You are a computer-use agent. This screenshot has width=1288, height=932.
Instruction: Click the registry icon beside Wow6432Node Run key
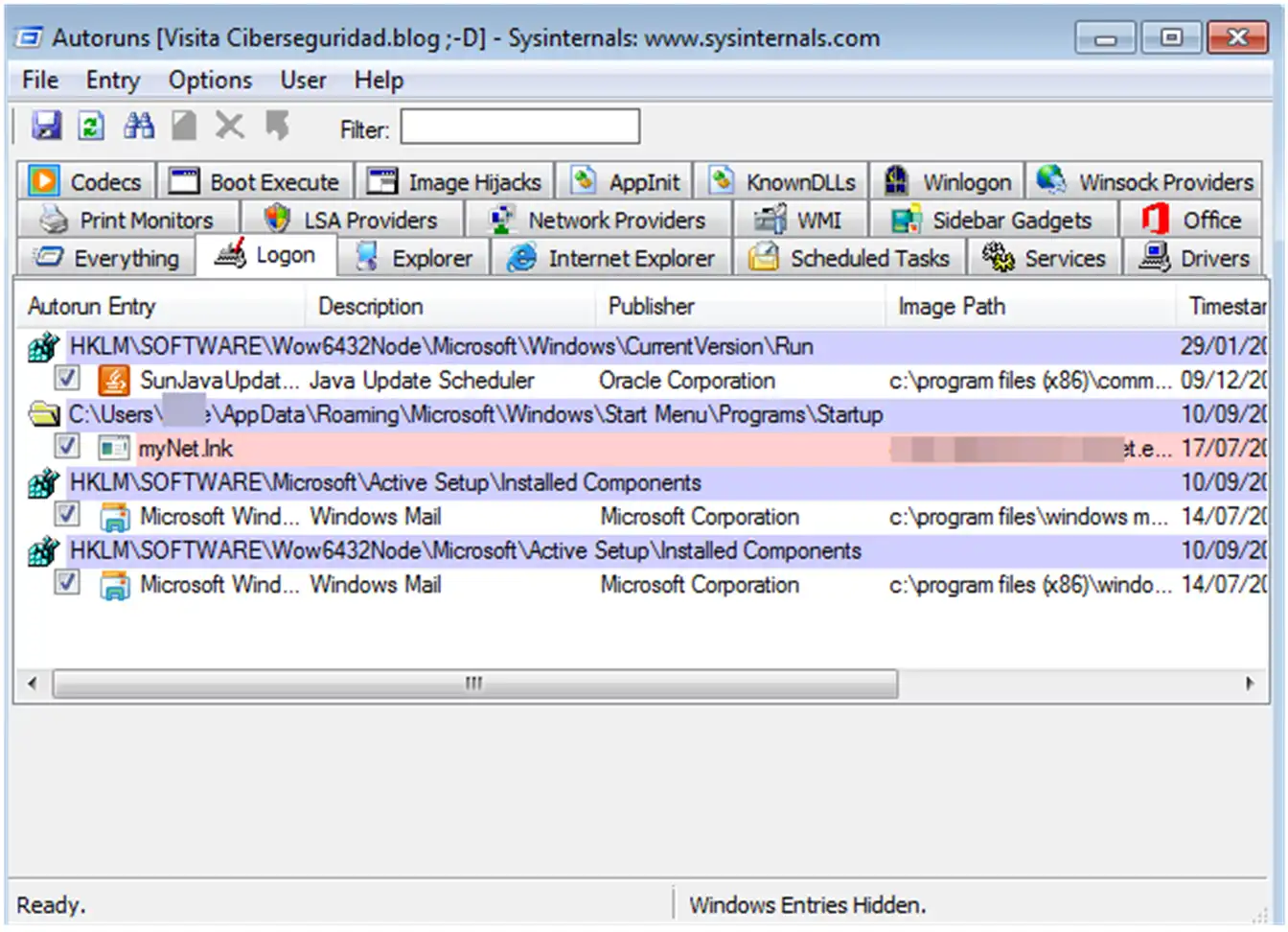point(43,347)
